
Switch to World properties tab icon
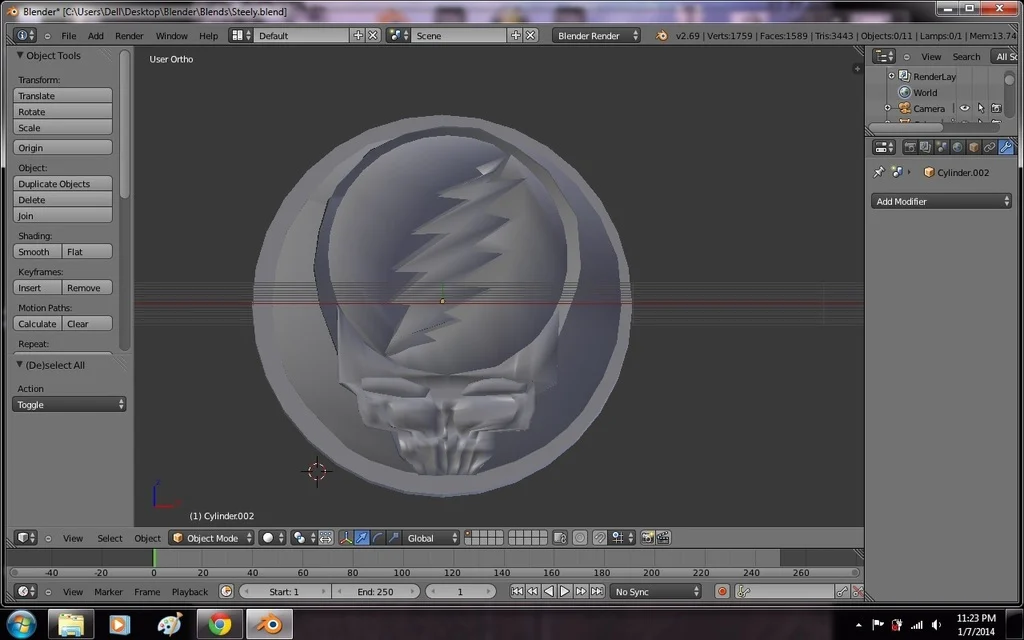coord(957,147)
